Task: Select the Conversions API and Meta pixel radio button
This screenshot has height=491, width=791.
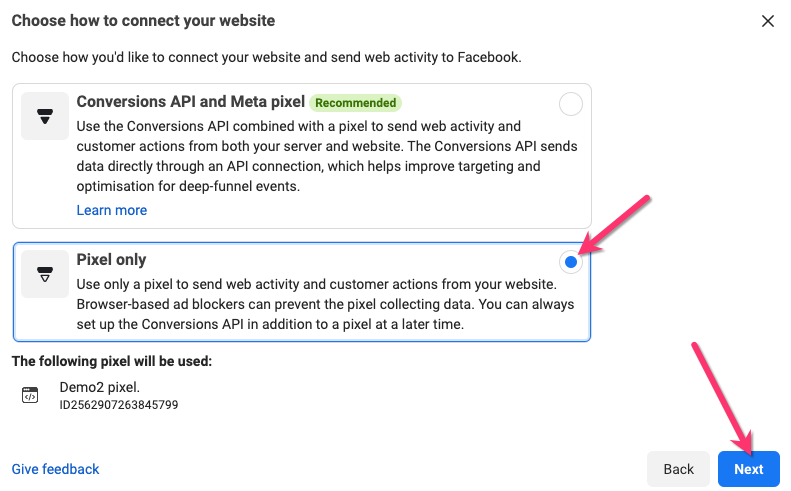Action: tap(570, 104)
